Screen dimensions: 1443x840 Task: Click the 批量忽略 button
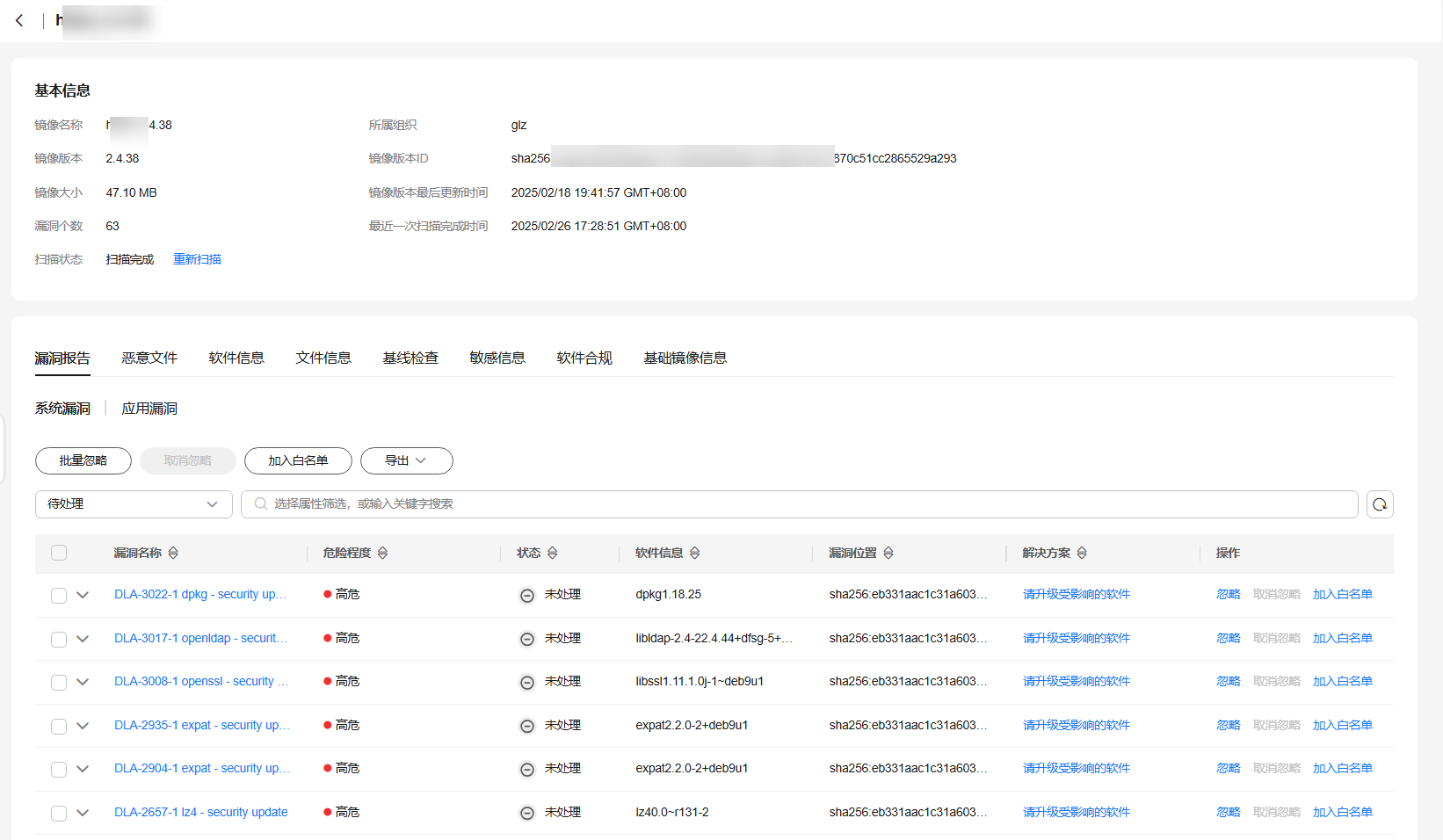(x=83, y=460)
